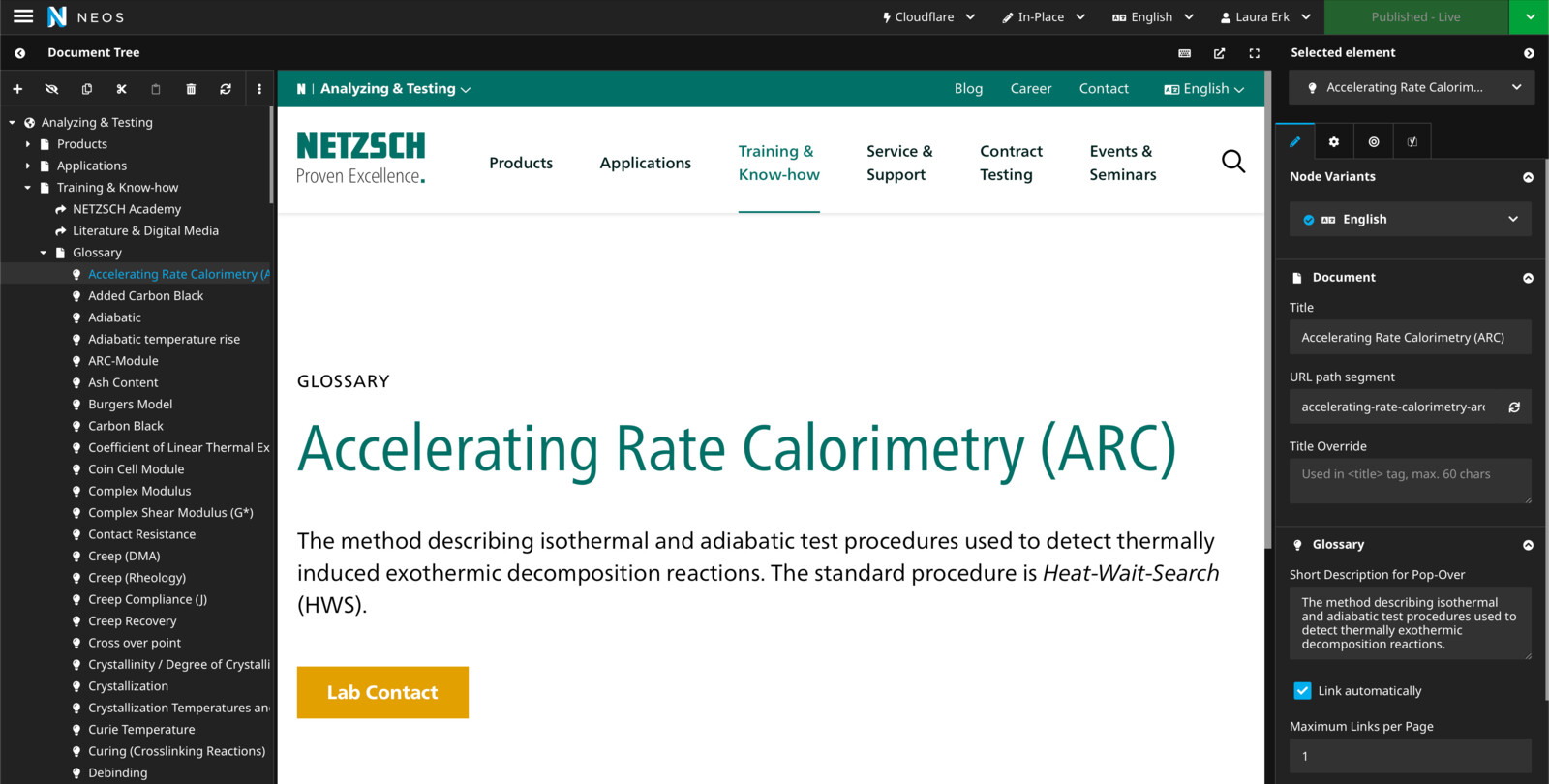Viewport: 1549px width, 784px height.
Task: Click the Title Override text field
Action: pyautogui.click(x=1411, y=481)
